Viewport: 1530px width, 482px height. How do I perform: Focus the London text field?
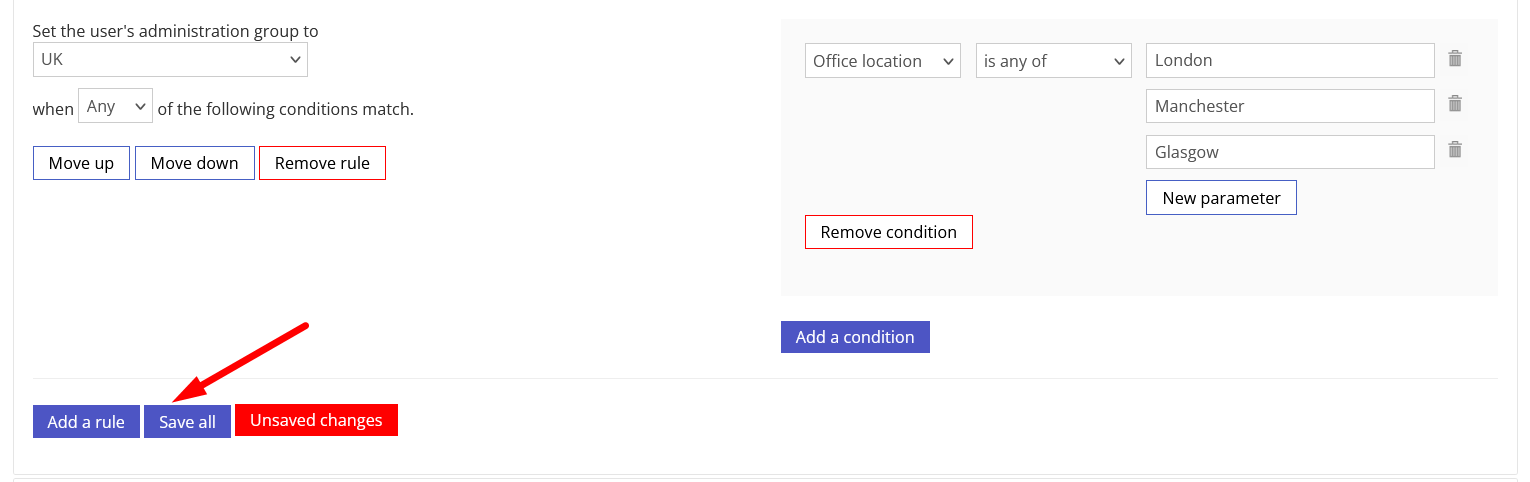pyautogui.click(x=1290, y=60)
